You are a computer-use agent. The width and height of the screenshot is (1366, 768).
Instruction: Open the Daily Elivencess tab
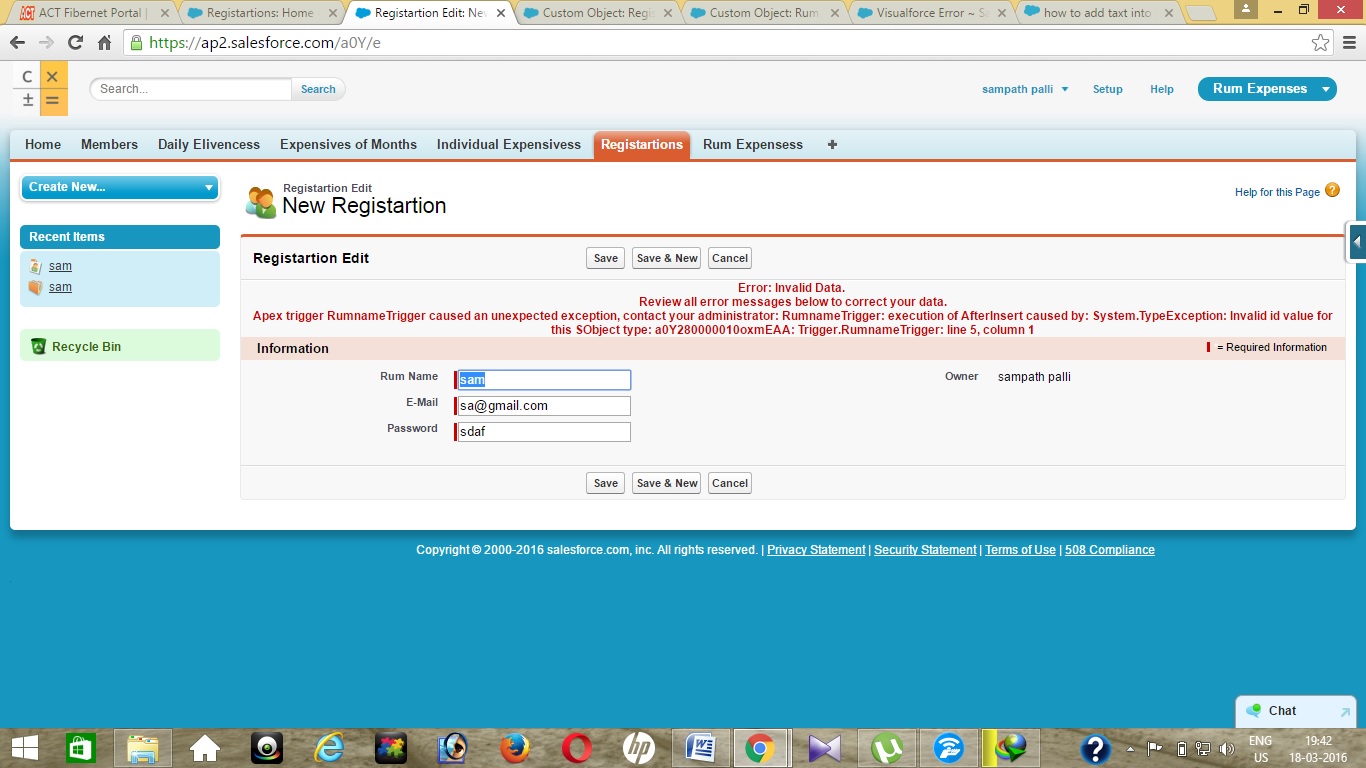[x=209, y=144]
